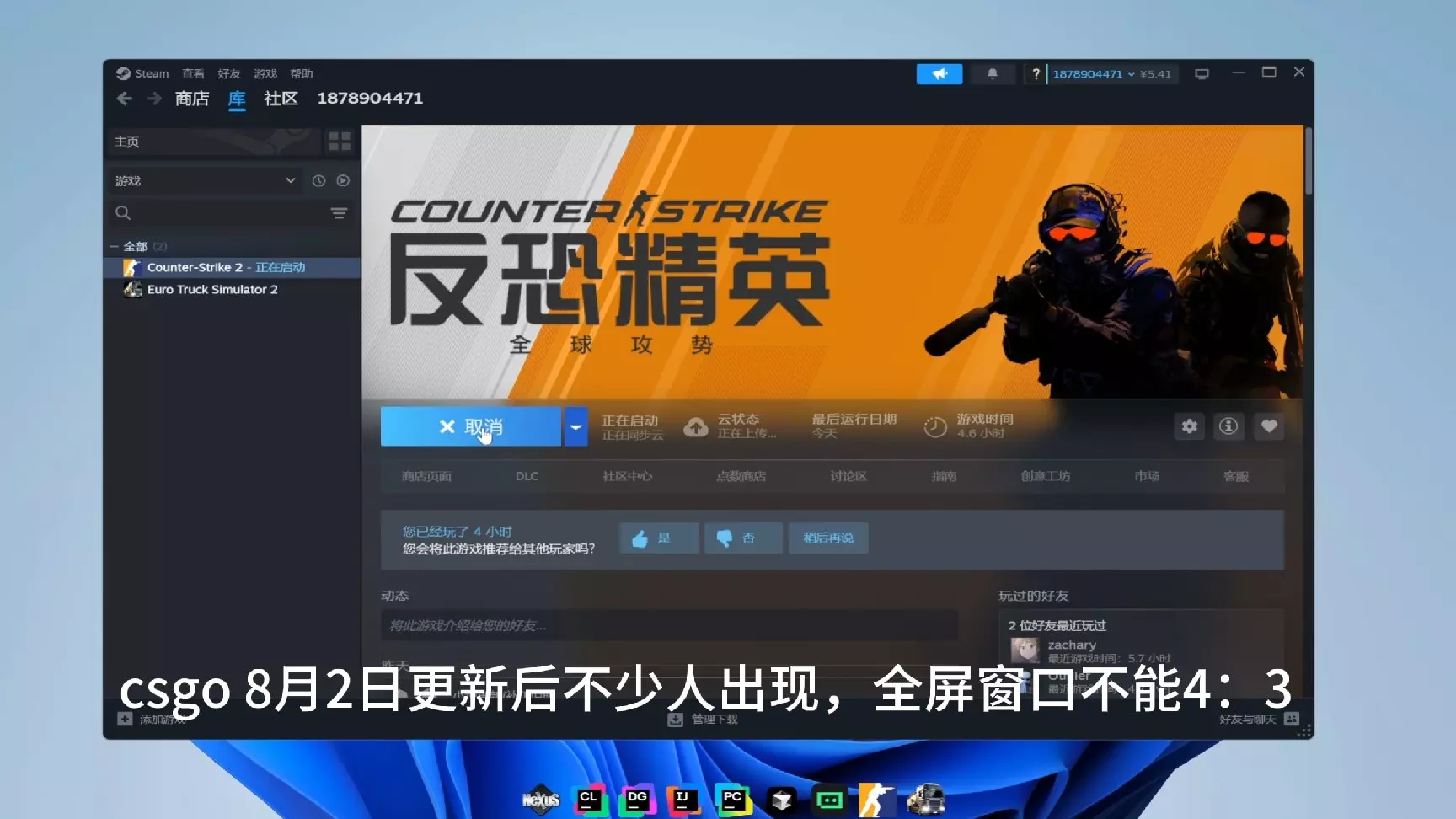Open the 讨论区 link
1456x819 pixels.
[848, 476]
